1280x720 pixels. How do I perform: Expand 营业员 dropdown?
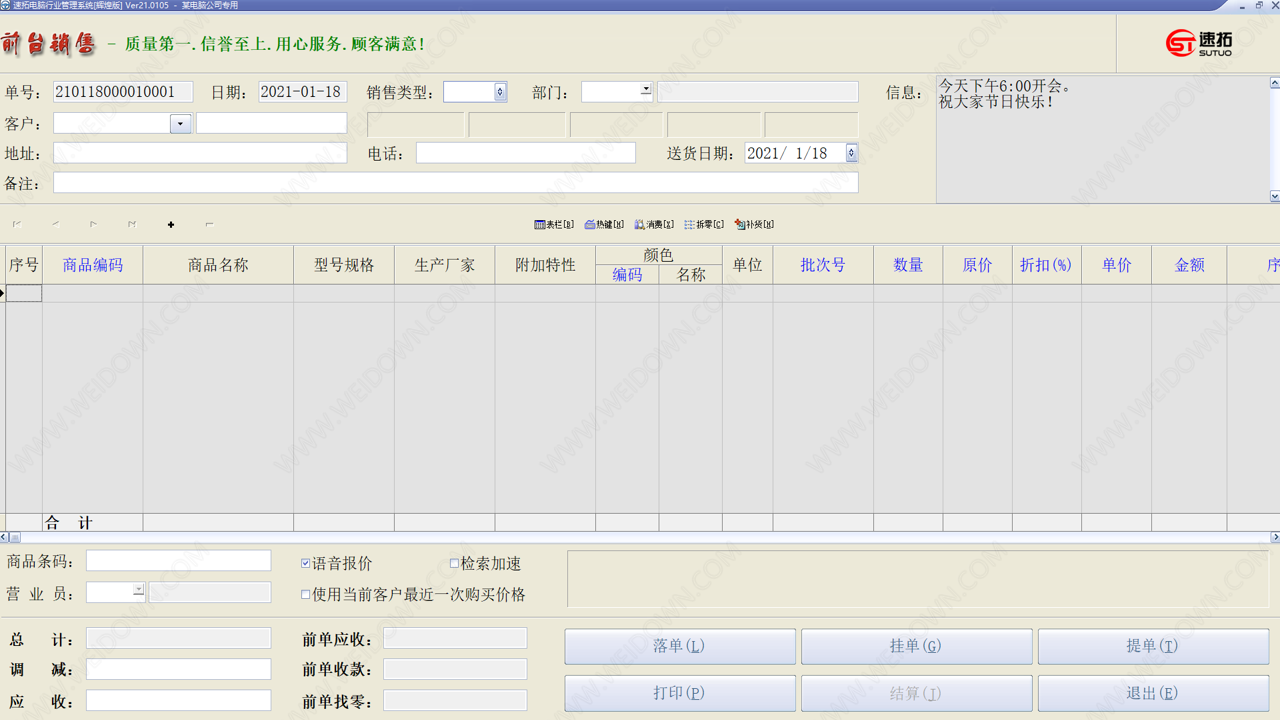pos(139,590)
